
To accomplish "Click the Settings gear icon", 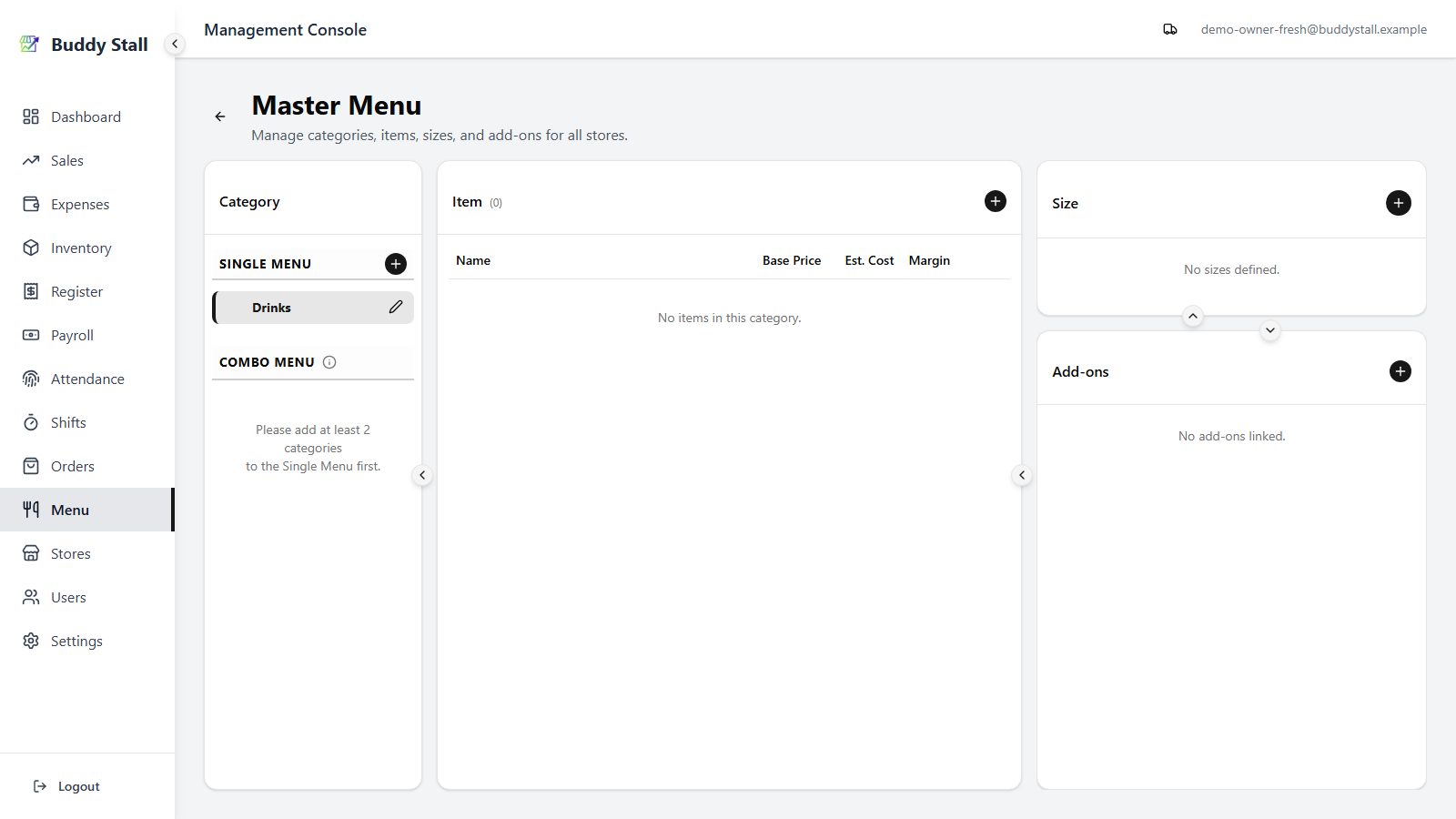I will [31, 641].
